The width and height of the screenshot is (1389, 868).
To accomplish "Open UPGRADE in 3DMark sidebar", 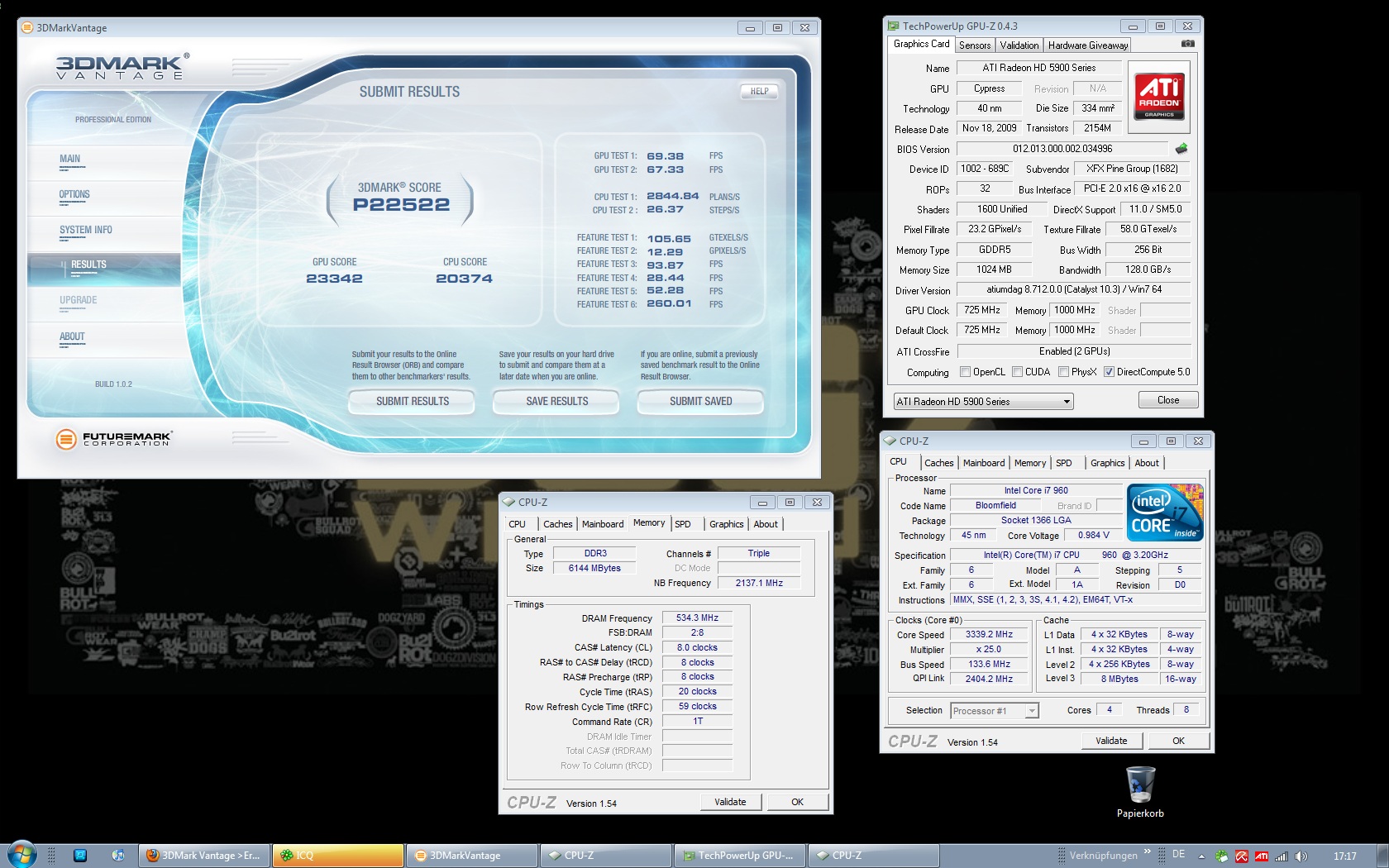I will (78, 301).
